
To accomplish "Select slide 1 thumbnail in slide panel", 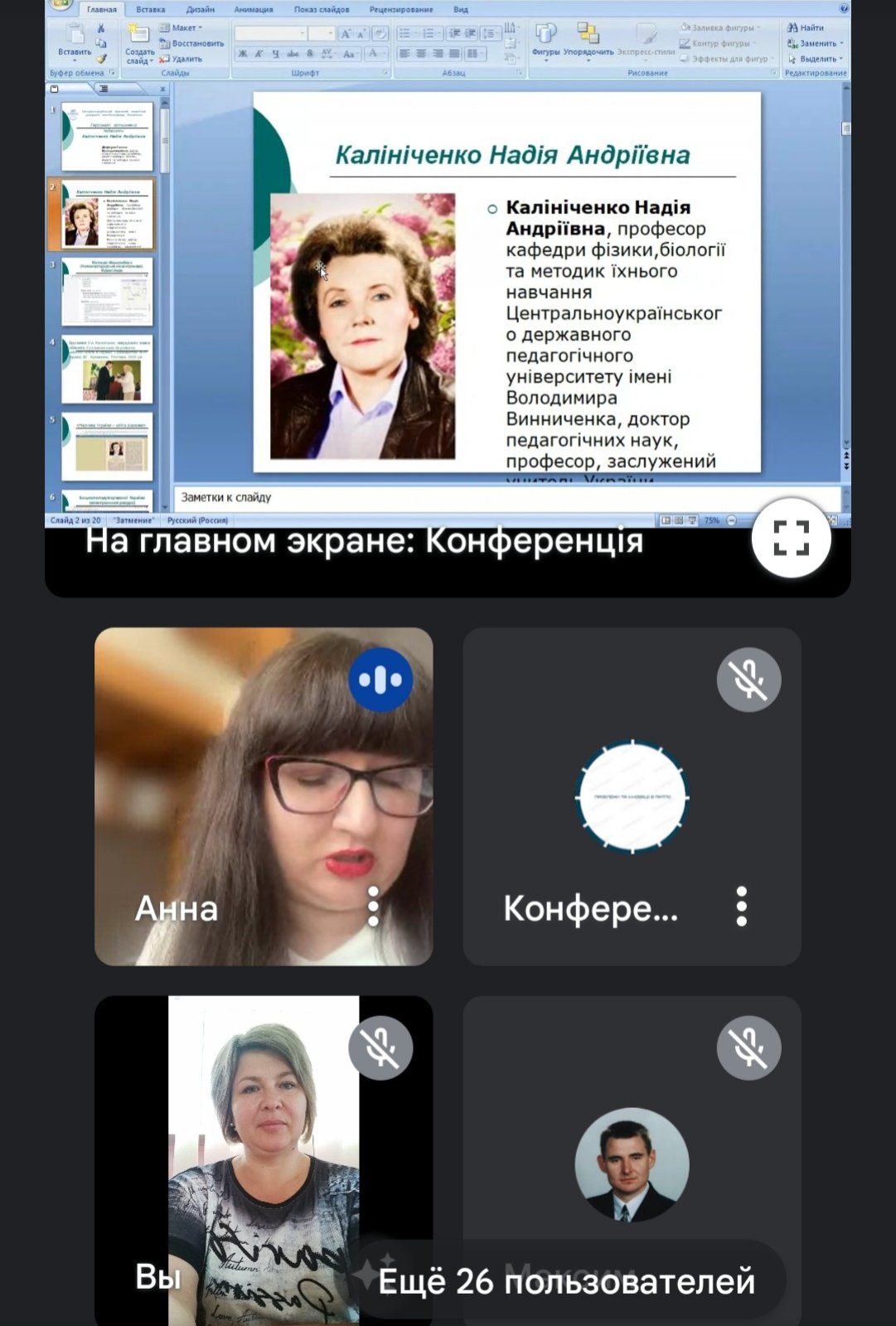I will point(107,137).
